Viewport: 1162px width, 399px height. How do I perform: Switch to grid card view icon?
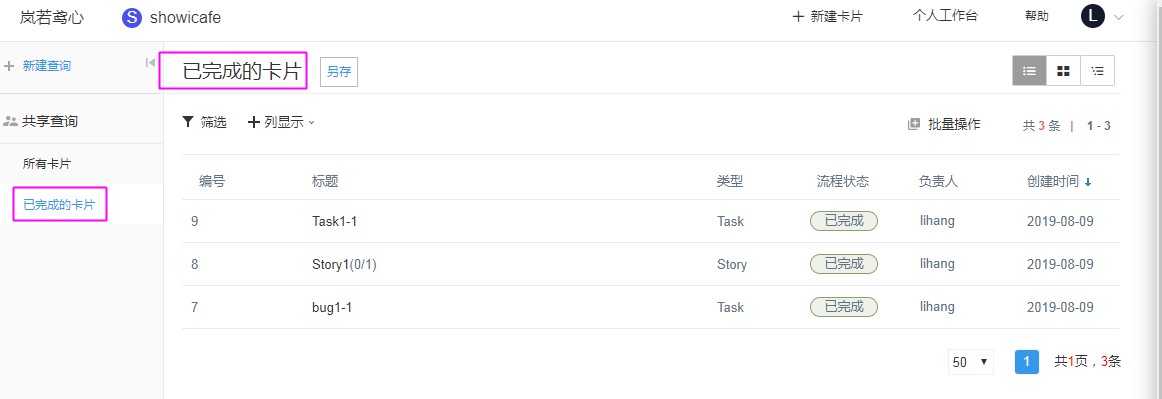coord(1063,70)
